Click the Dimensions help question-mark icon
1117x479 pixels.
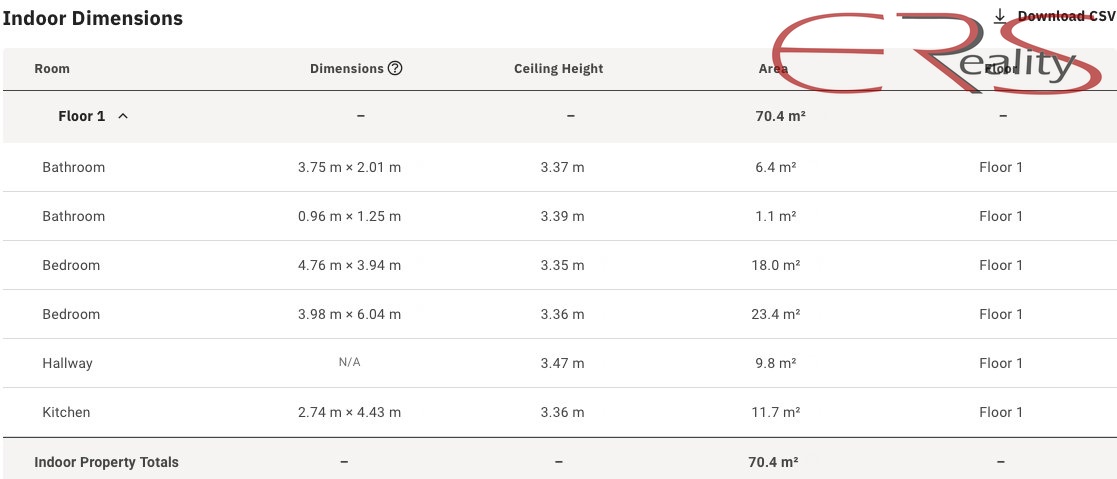click(395, 68)
